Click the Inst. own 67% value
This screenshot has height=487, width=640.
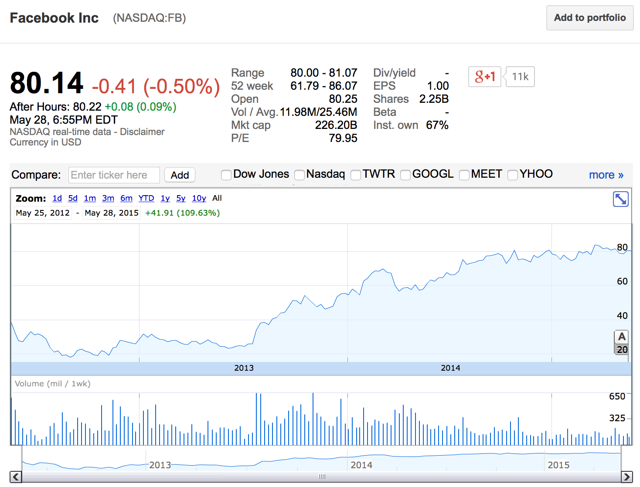click(x=437, y=125)
